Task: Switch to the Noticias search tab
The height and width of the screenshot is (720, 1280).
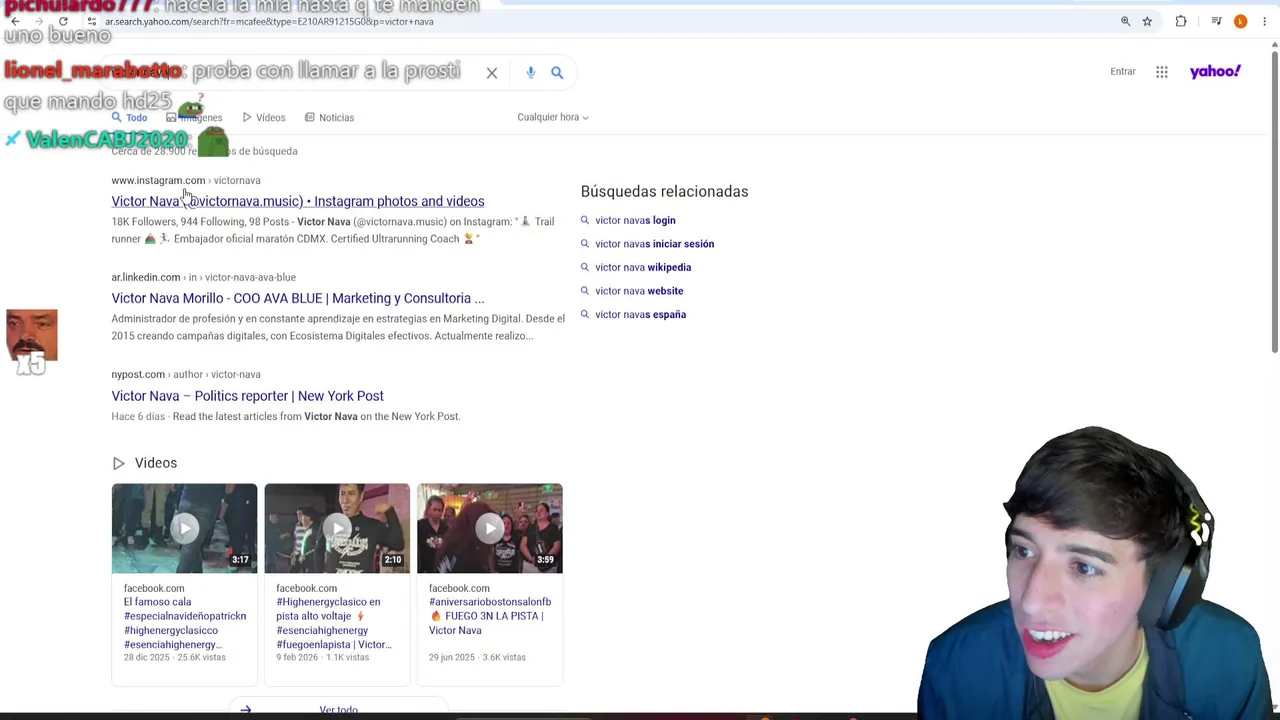Action: (x=330, y=117)
